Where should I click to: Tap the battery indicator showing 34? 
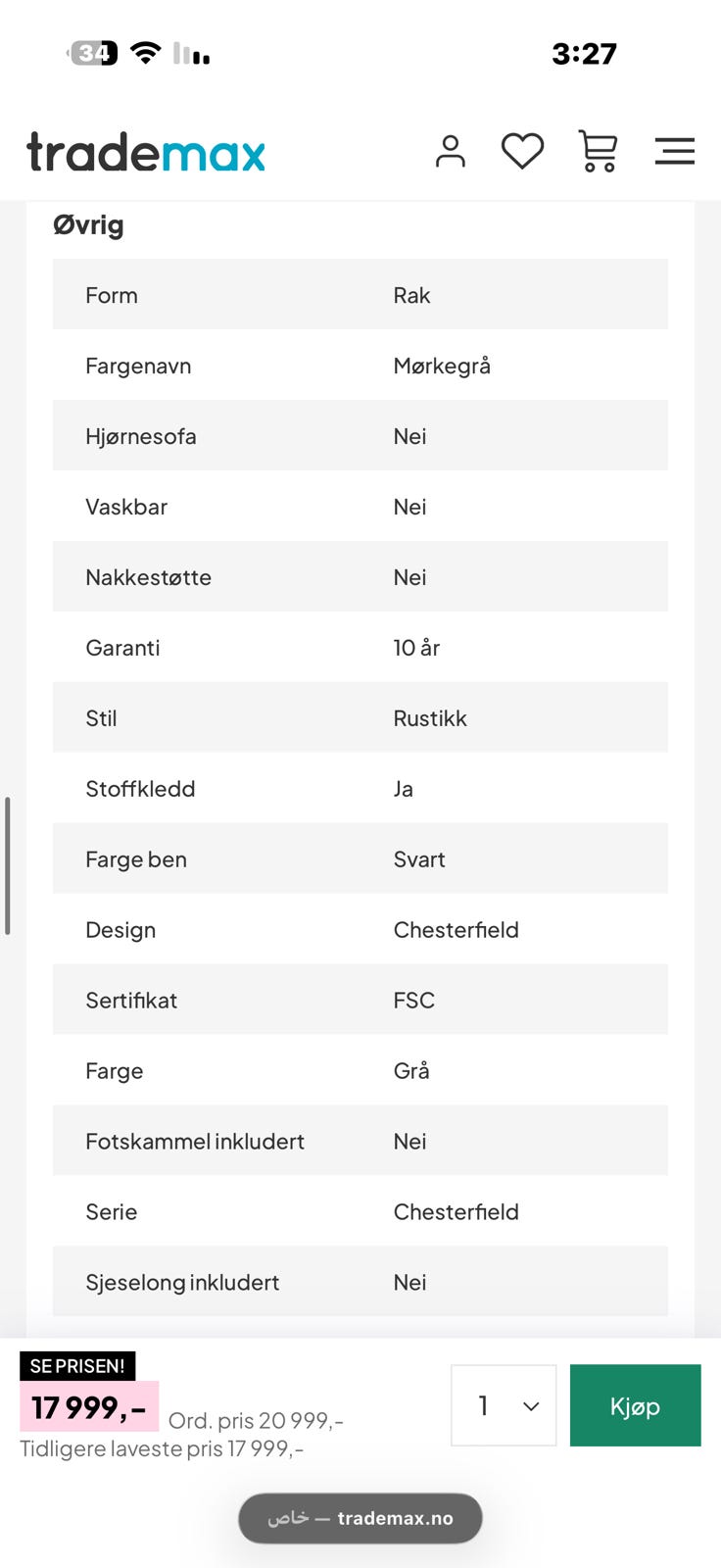[92, 53]
